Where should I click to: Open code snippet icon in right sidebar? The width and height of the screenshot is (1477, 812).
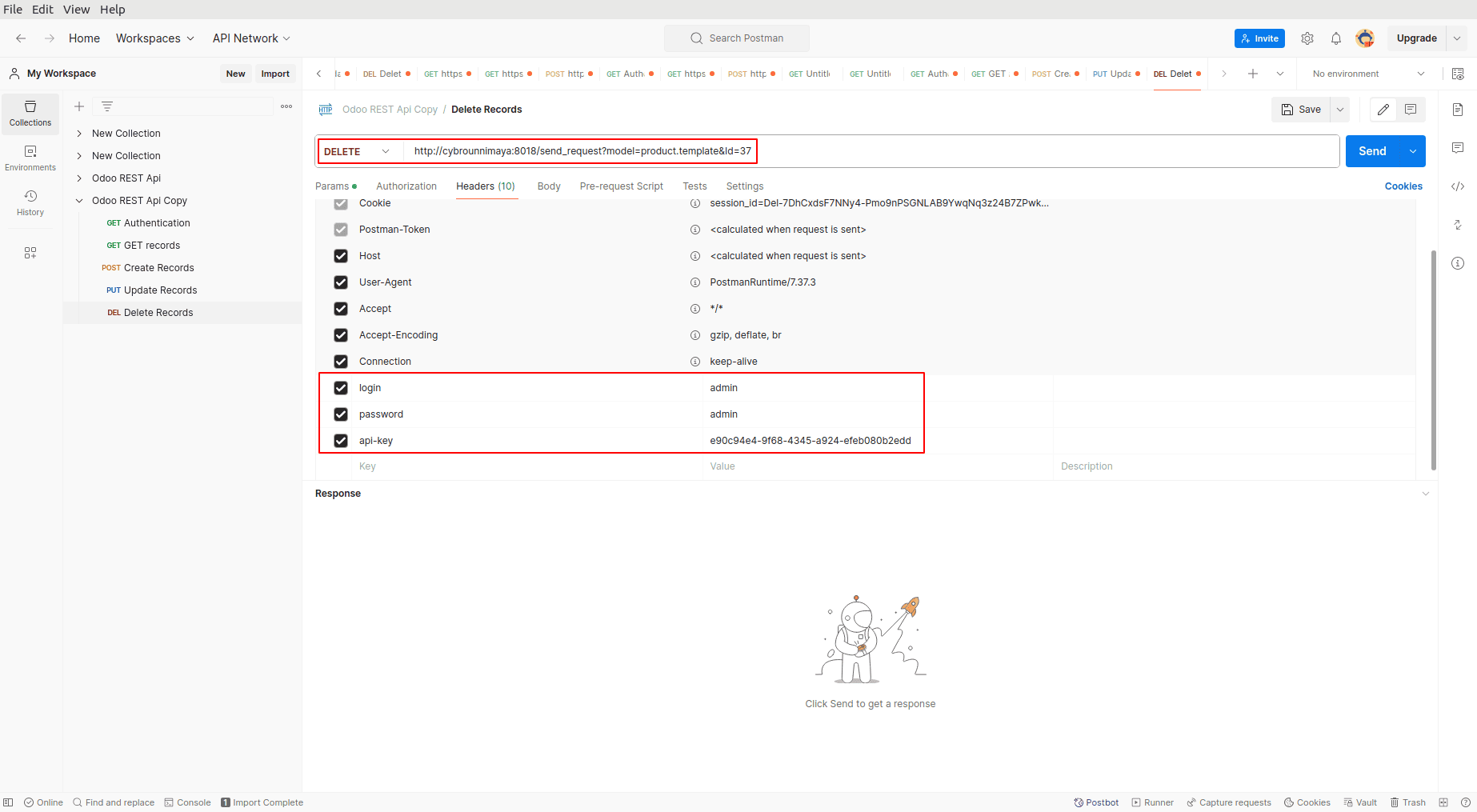point(1458,186)
